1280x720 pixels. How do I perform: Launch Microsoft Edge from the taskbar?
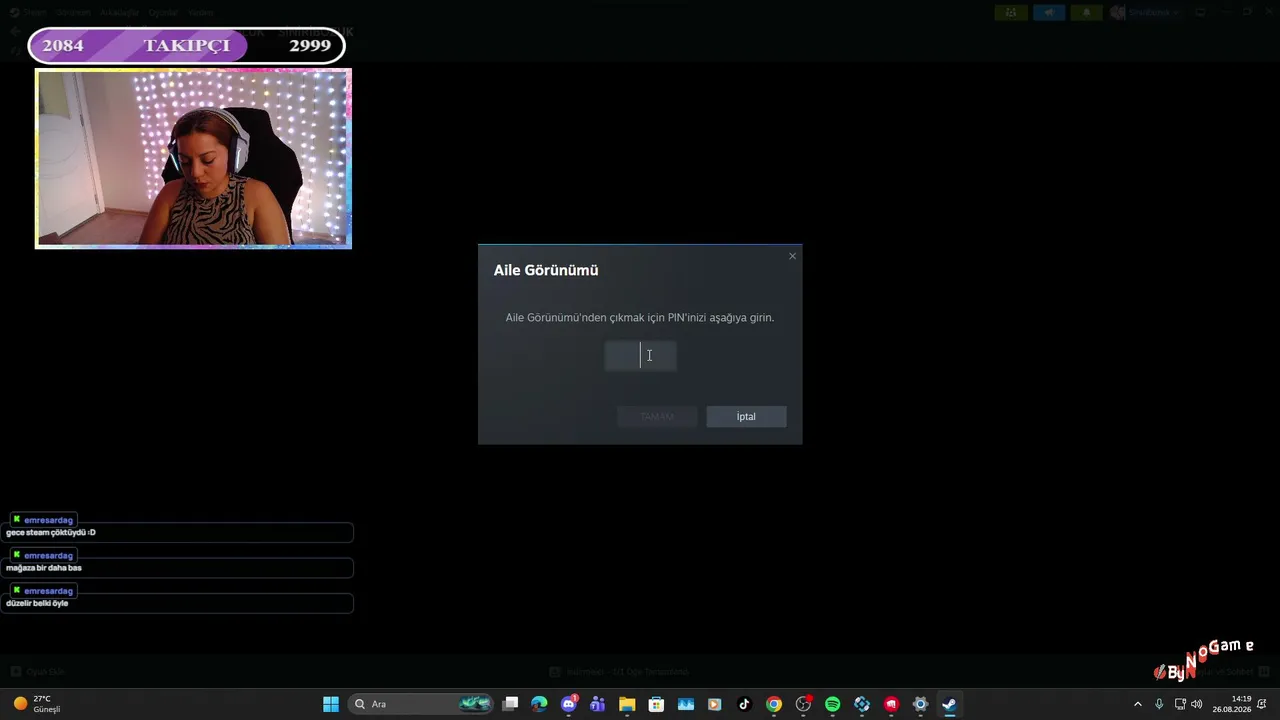coord(539,704)
